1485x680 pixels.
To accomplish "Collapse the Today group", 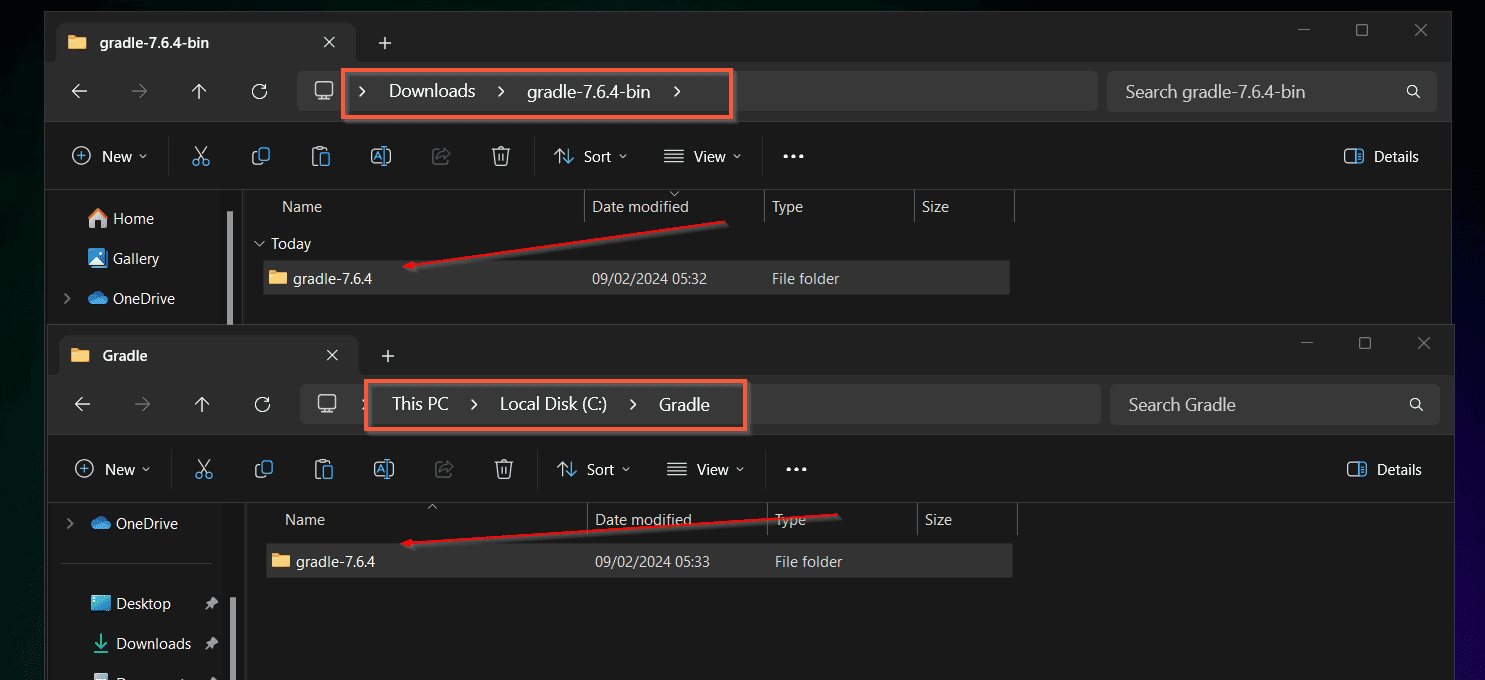I will point(259,244).
